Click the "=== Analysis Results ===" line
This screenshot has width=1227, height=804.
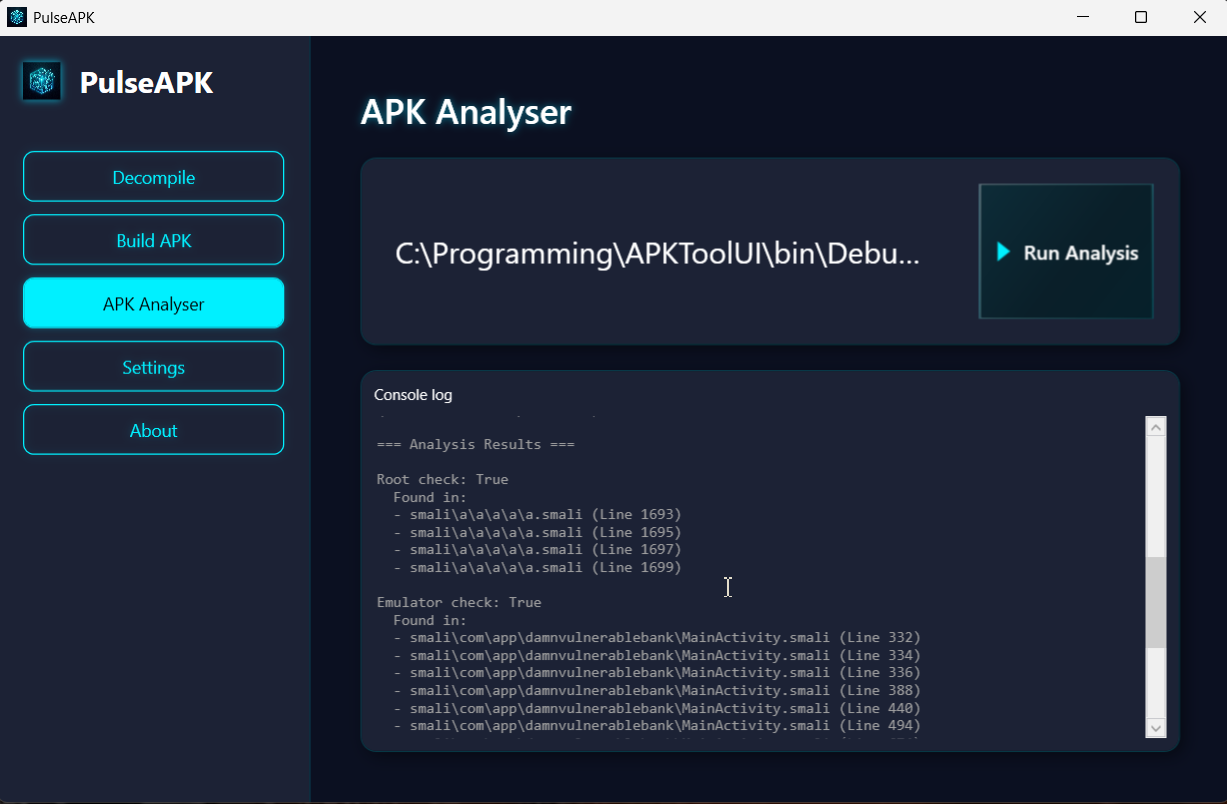[476, 444]
